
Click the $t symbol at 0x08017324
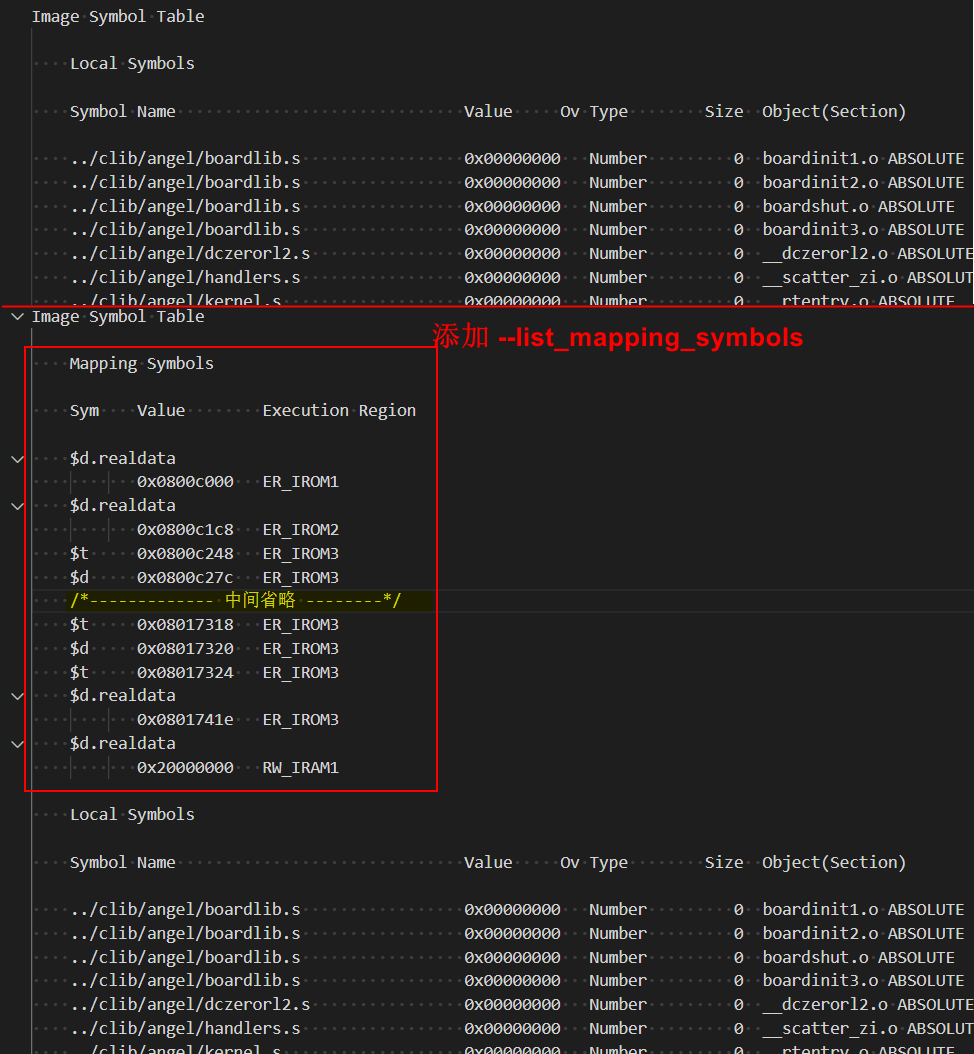79,673
